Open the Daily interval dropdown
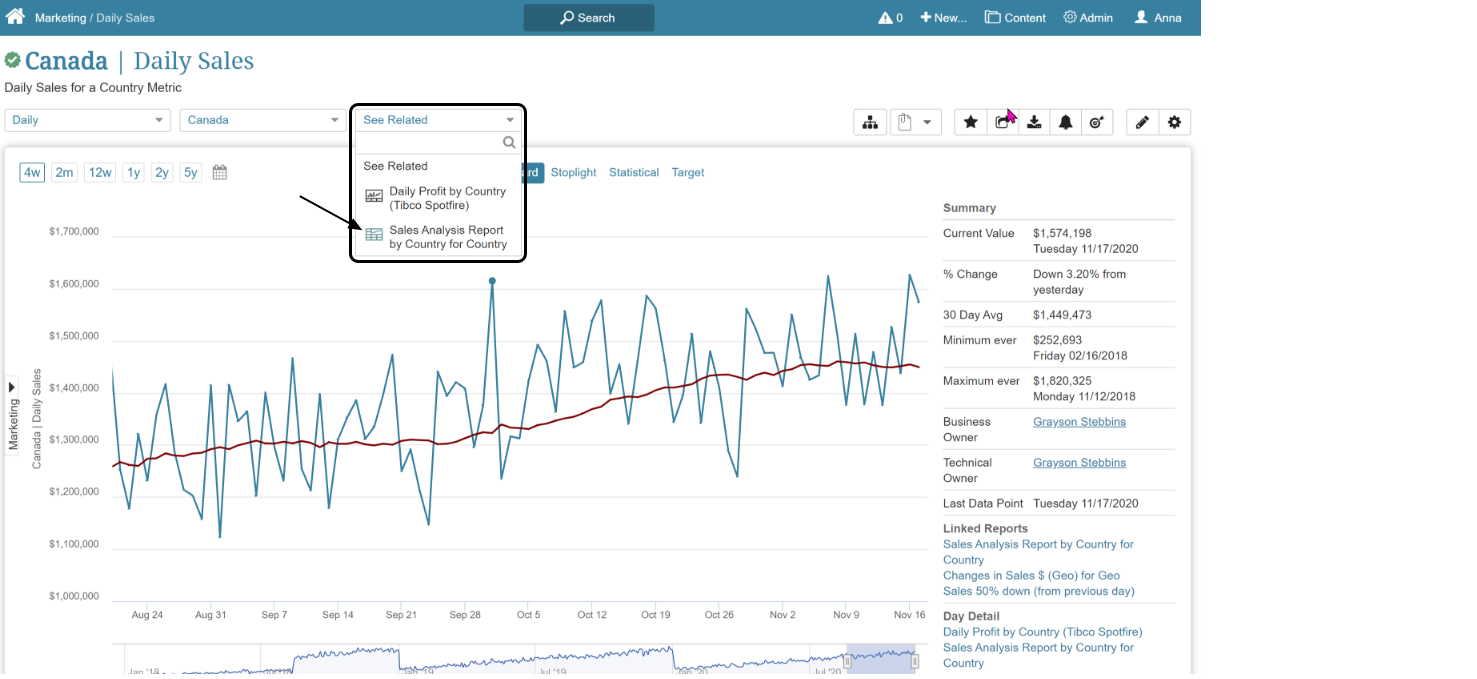The image size is (1477, 679). [88, 120]
